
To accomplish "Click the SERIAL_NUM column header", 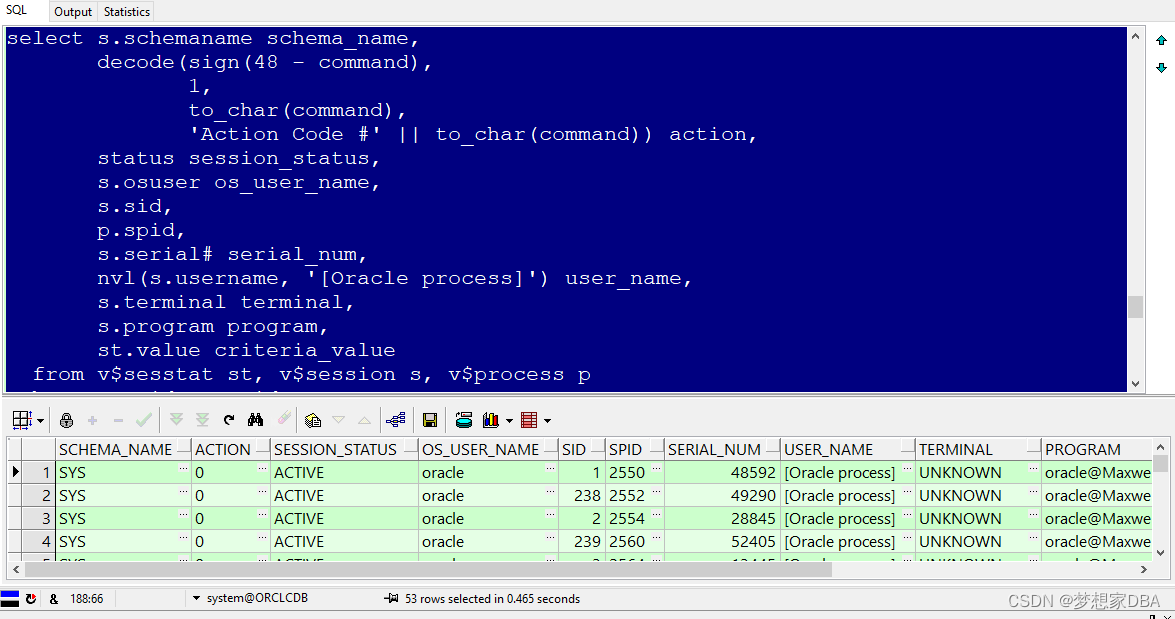I will coord(722,450).
